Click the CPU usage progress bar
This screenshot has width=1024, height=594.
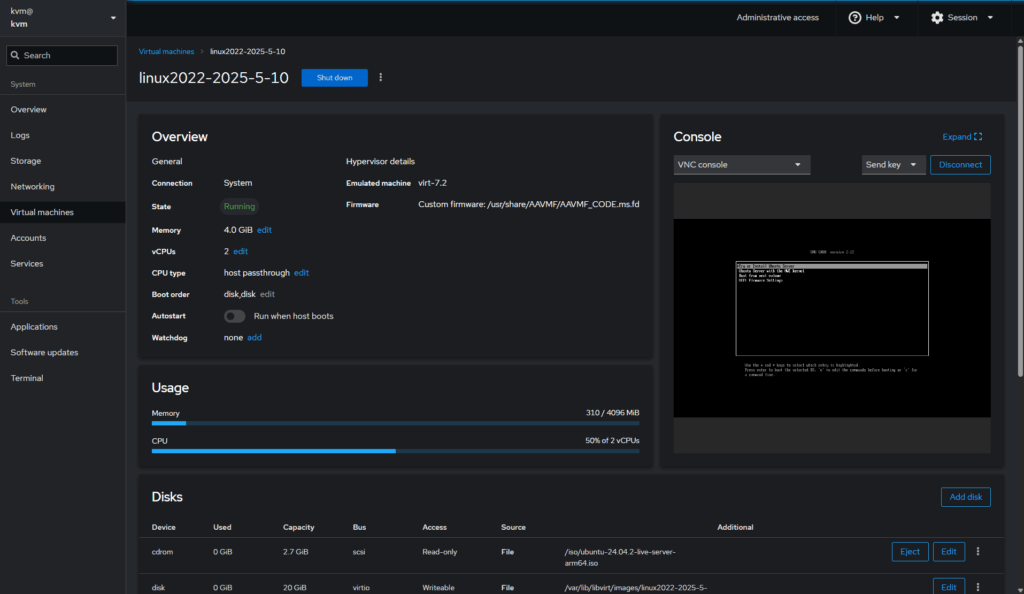(395, 451)
